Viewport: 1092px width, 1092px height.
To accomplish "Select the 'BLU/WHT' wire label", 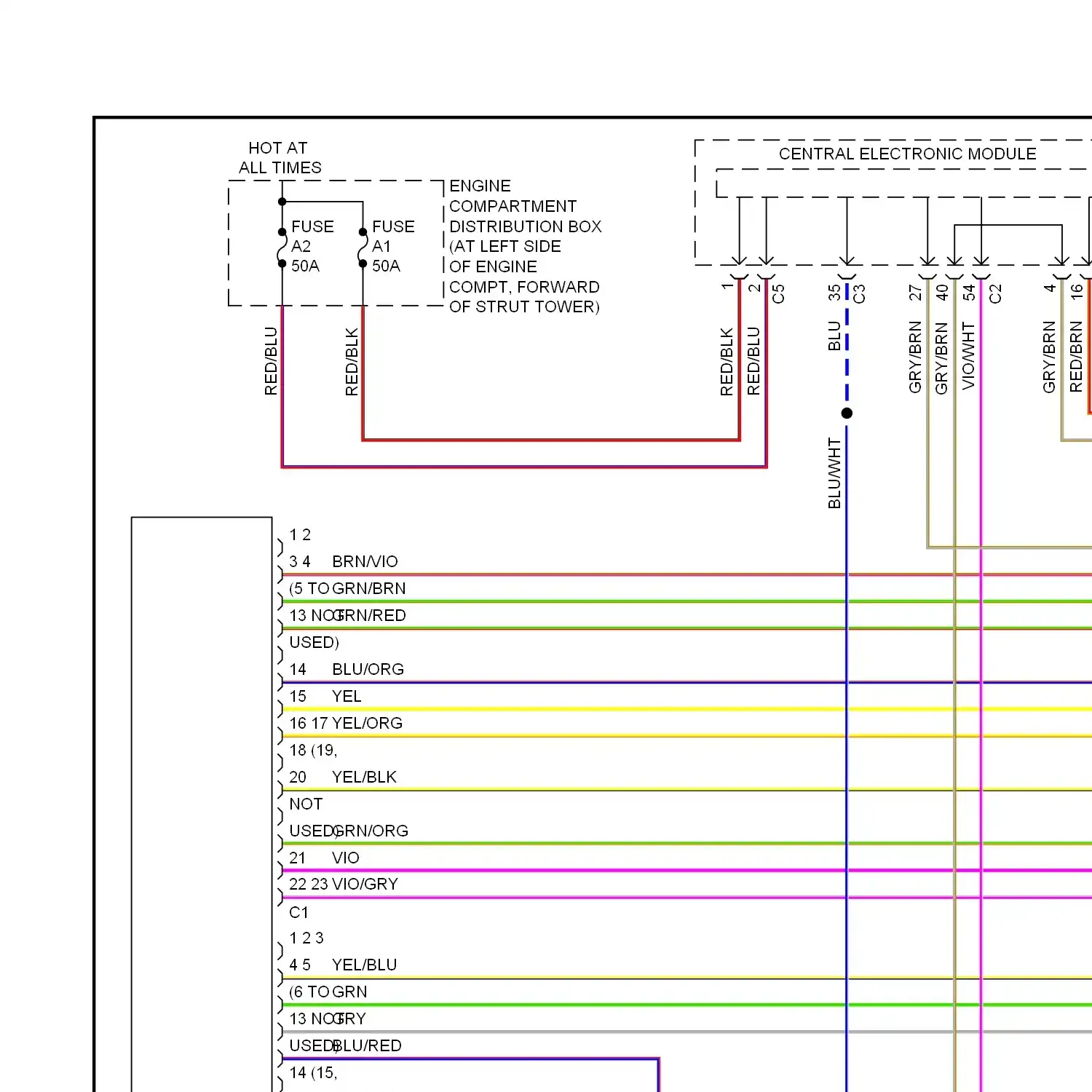I will pos(834,473).
